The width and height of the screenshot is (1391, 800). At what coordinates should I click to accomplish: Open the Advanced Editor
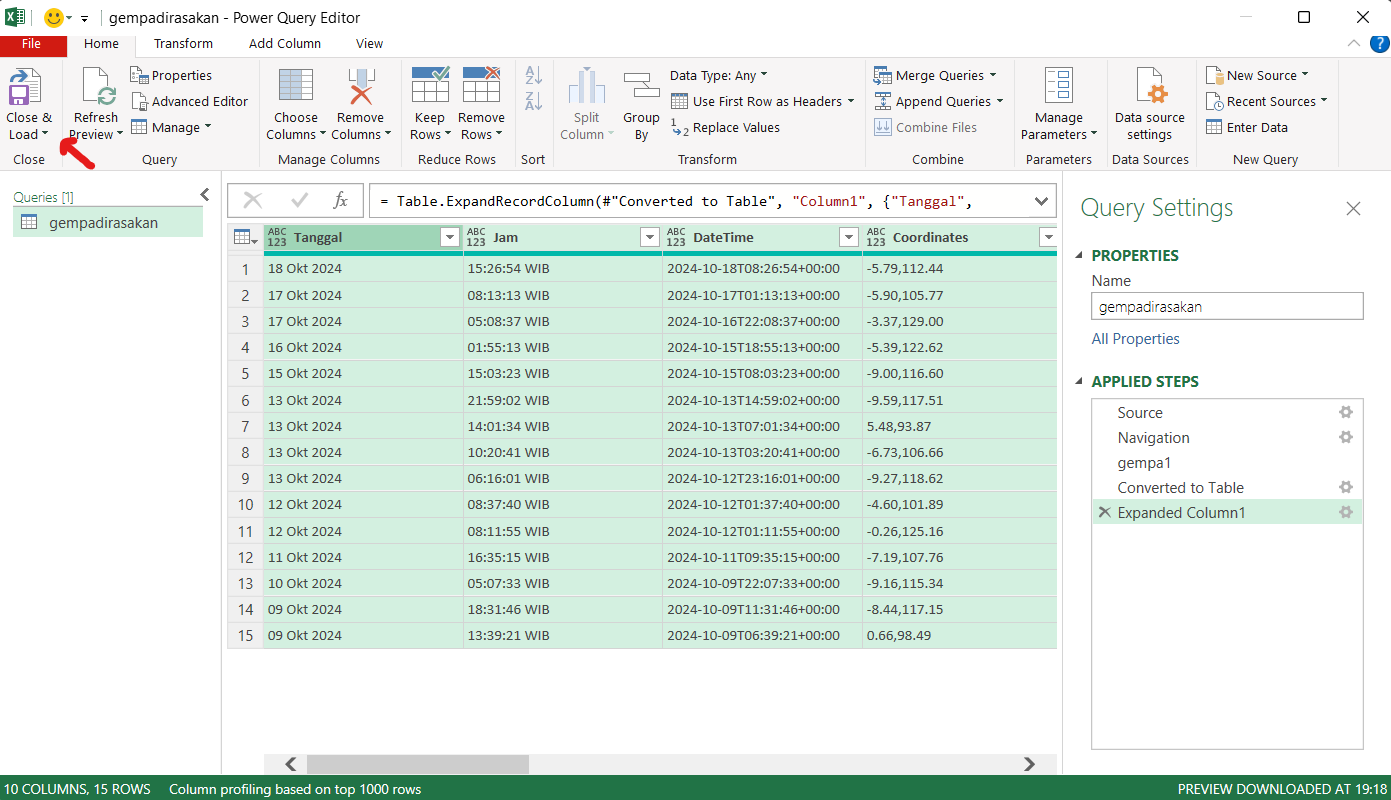point(189,101)
